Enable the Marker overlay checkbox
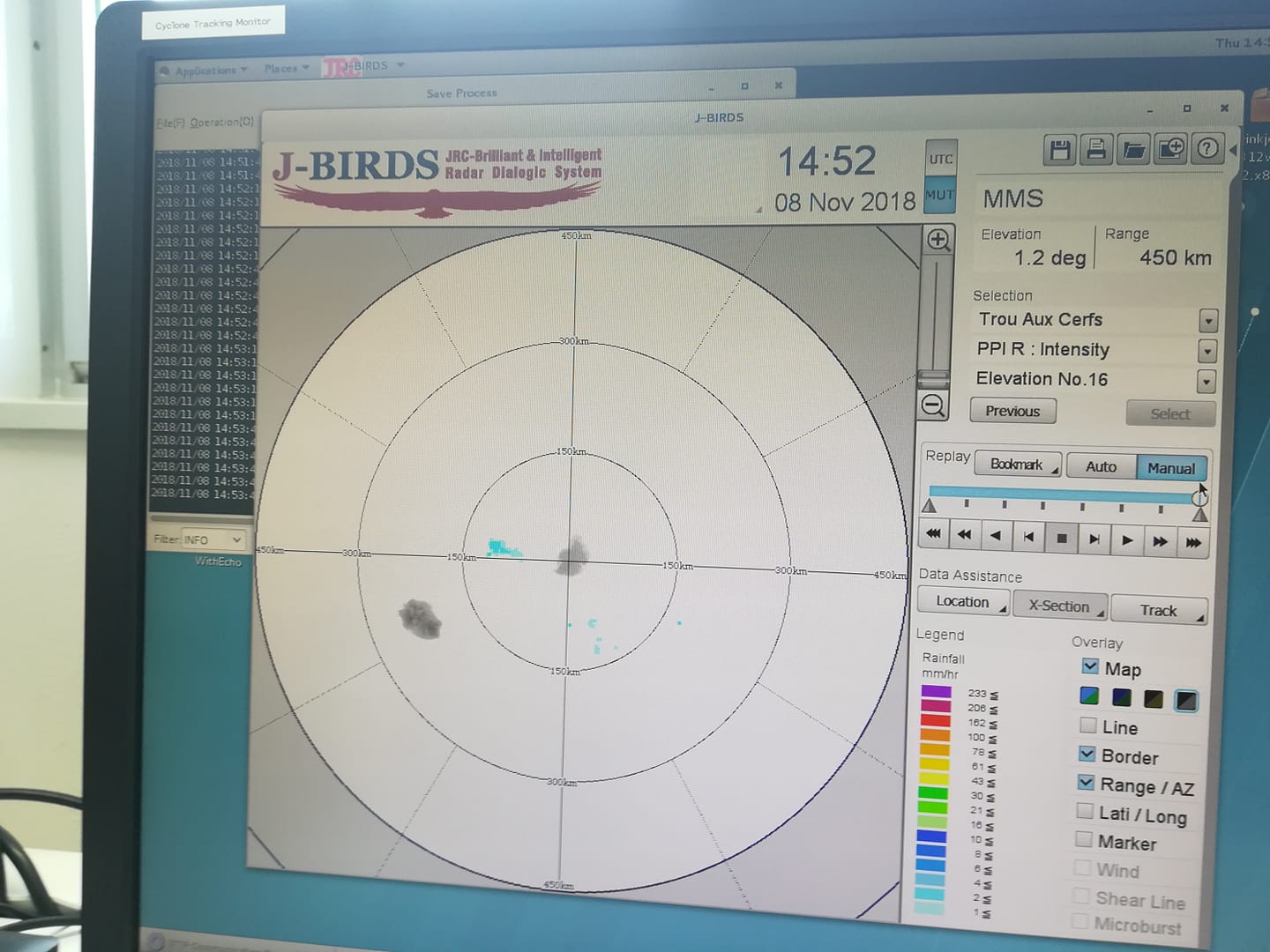This screenshot has height=952, width=1270. click(x=1084, y=839)
